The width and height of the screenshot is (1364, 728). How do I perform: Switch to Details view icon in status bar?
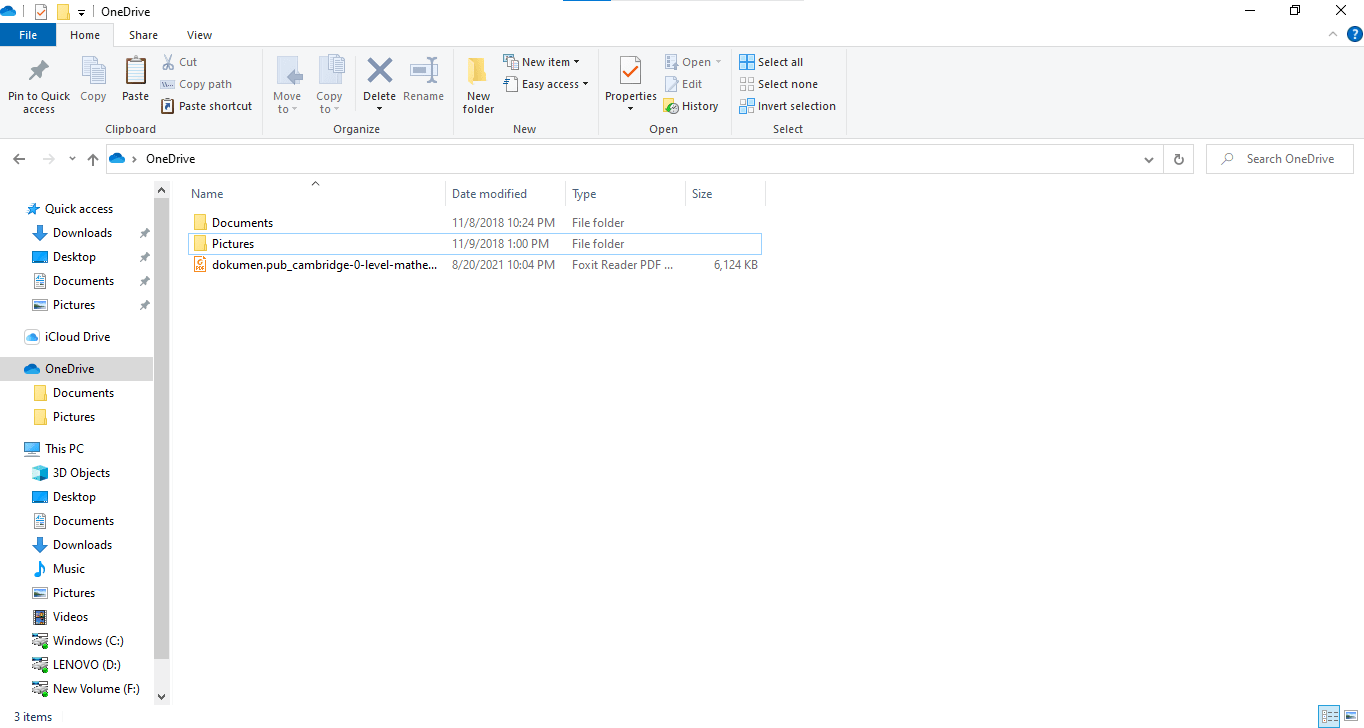tap(1329, 717)
